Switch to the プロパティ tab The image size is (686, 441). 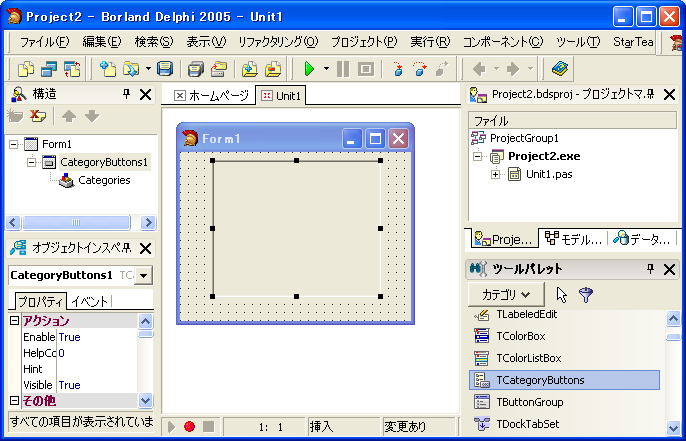[40, 301]
